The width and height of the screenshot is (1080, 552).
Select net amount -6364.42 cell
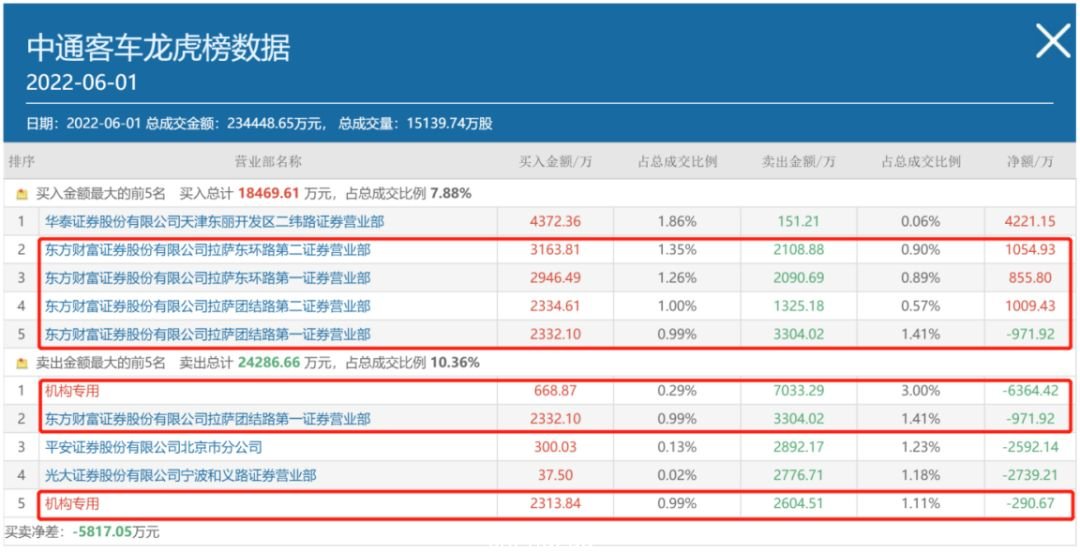[1030, 391]
